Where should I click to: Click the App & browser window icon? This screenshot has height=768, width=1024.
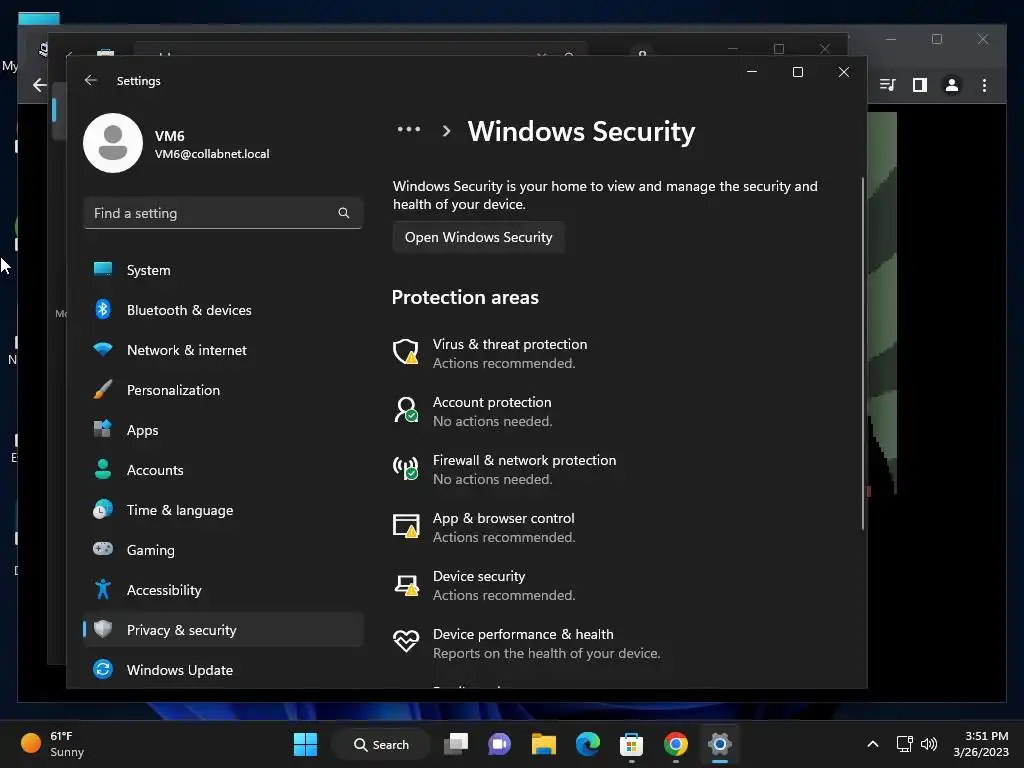pyautogui.click(x=406, y=525)
